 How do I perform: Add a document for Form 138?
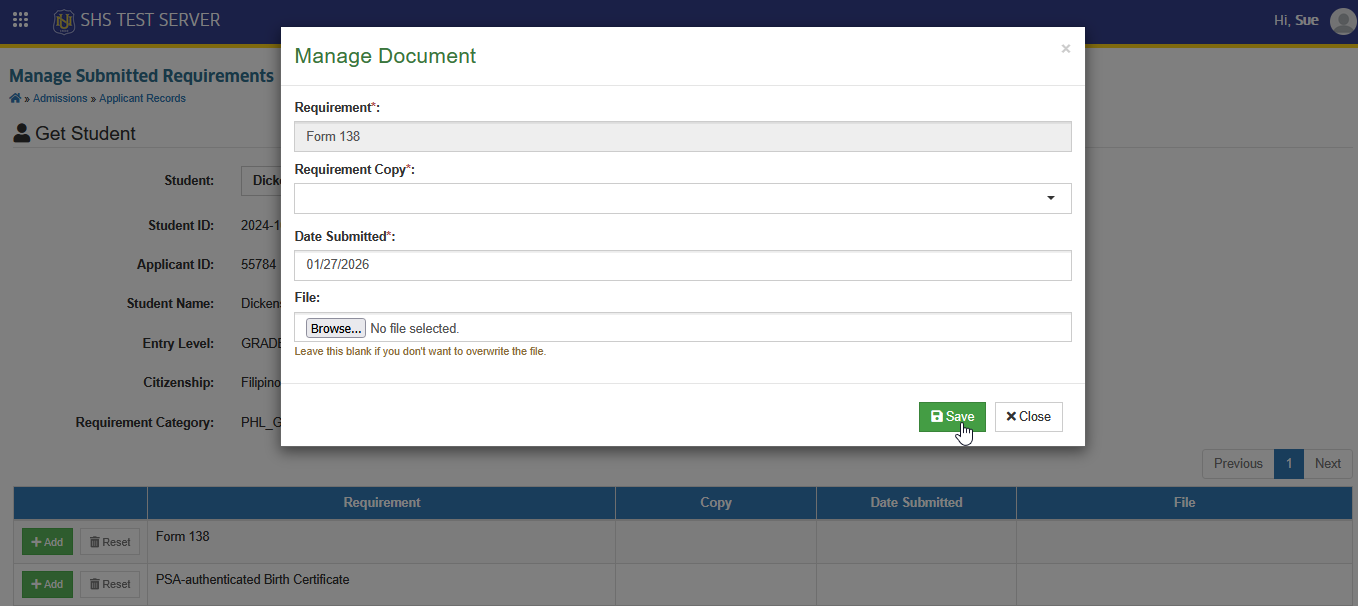47,542
